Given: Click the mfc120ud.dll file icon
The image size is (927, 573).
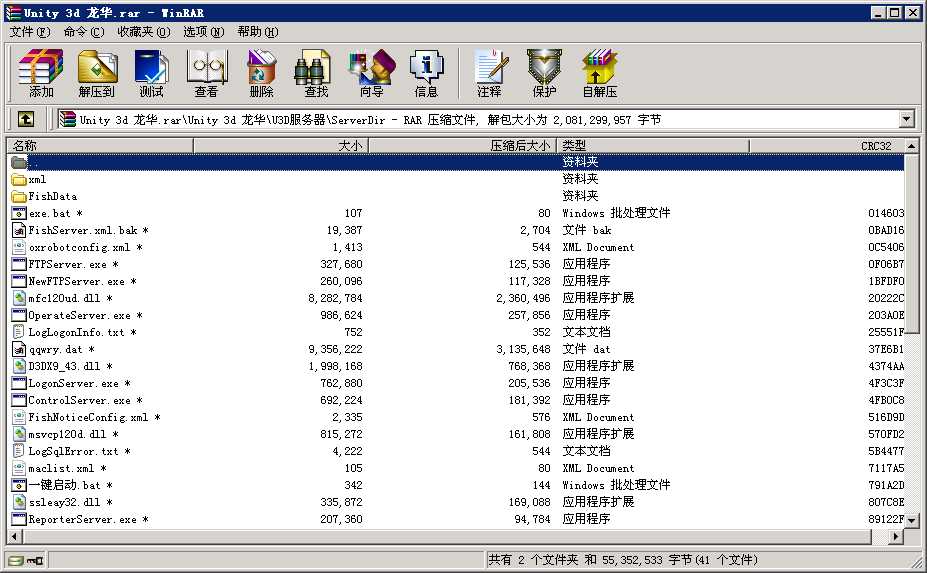Looking at the screenshot, I should tap(19, 299).
